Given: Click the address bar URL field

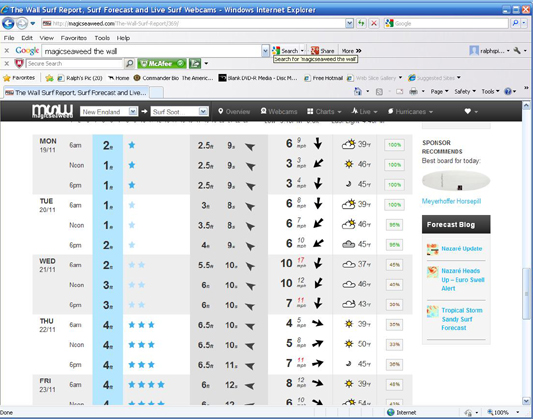Looking at the screenshot, I should 193,23.
